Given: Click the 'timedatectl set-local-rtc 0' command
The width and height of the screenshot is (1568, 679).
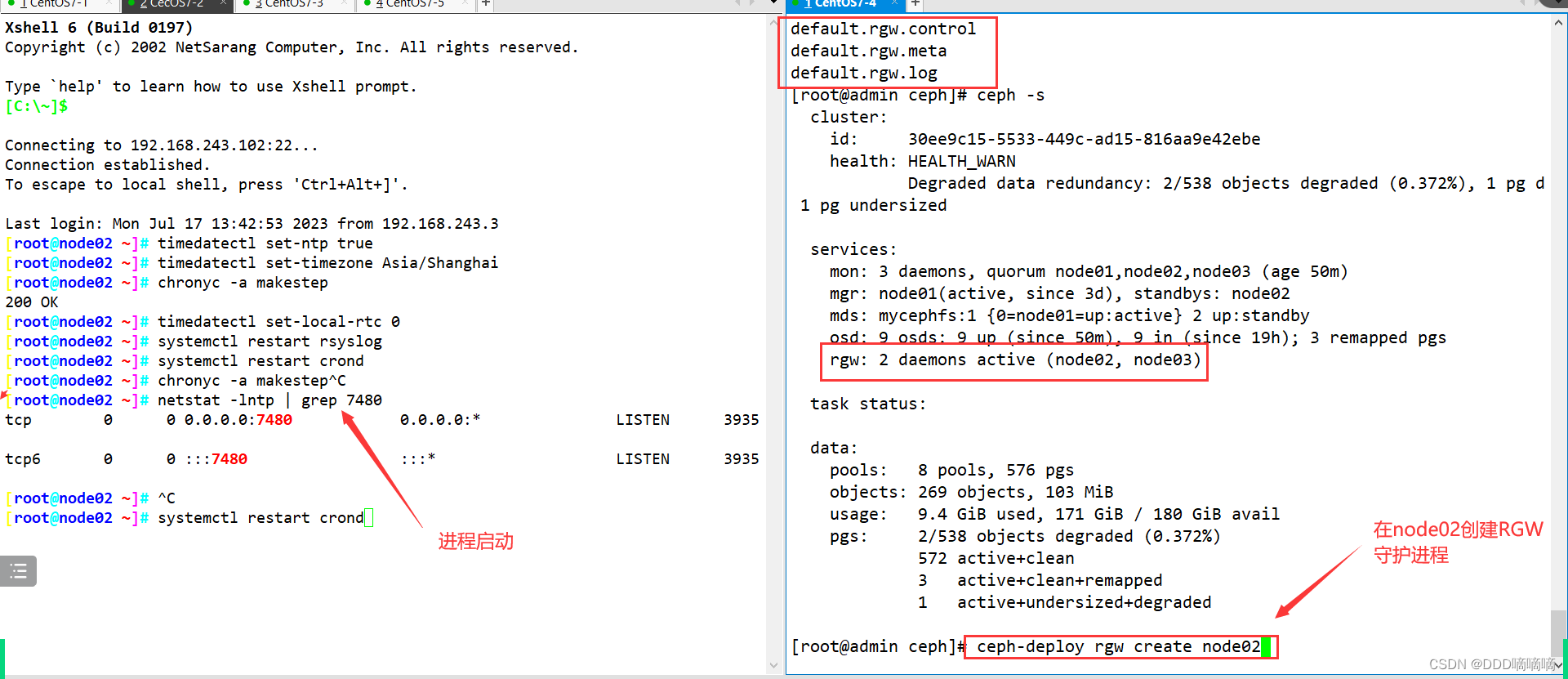Looking at the screenshot, I should pos(278,321).
